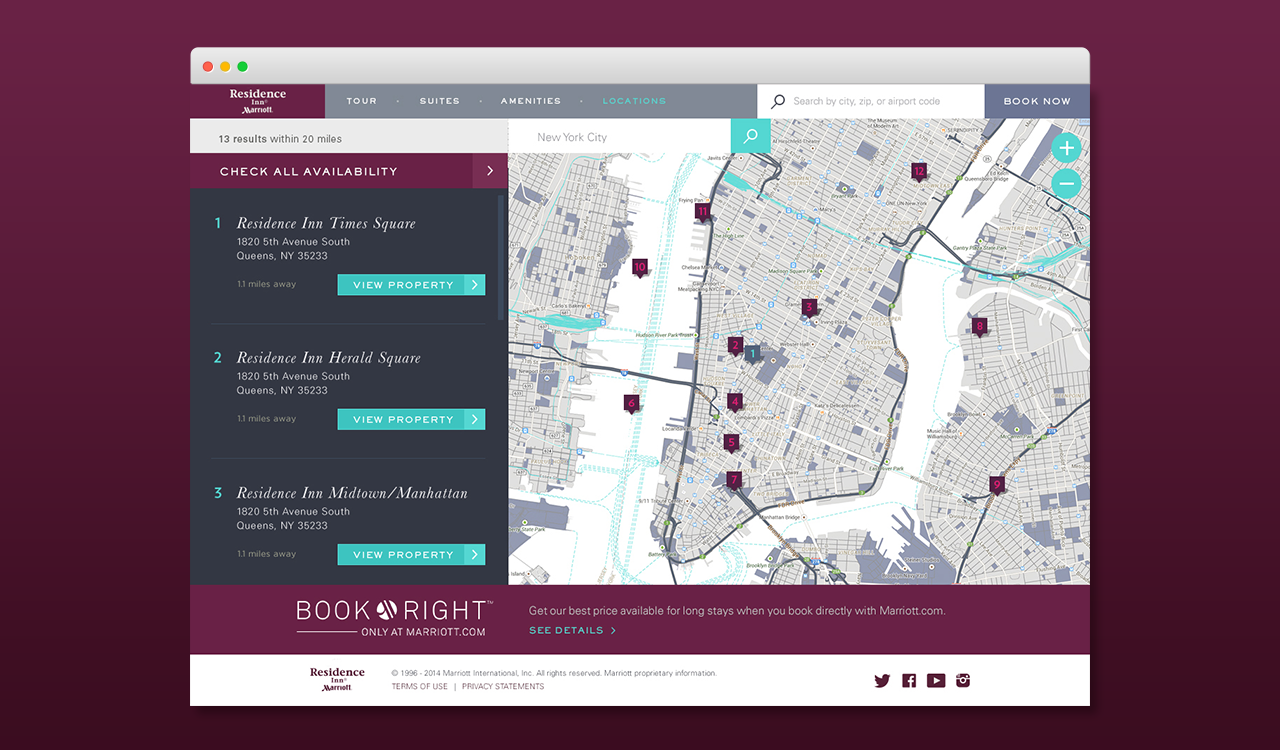Zoom out the map with minus button
This screenshot has width=1280, height=750.
(1066, 183)
